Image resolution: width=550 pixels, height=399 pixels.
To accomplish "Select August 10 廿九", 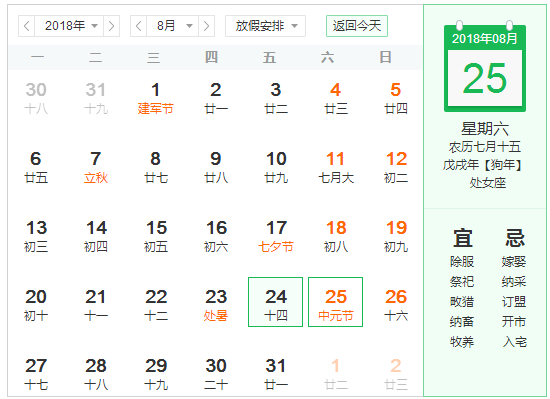I will (x=276, y=167).
